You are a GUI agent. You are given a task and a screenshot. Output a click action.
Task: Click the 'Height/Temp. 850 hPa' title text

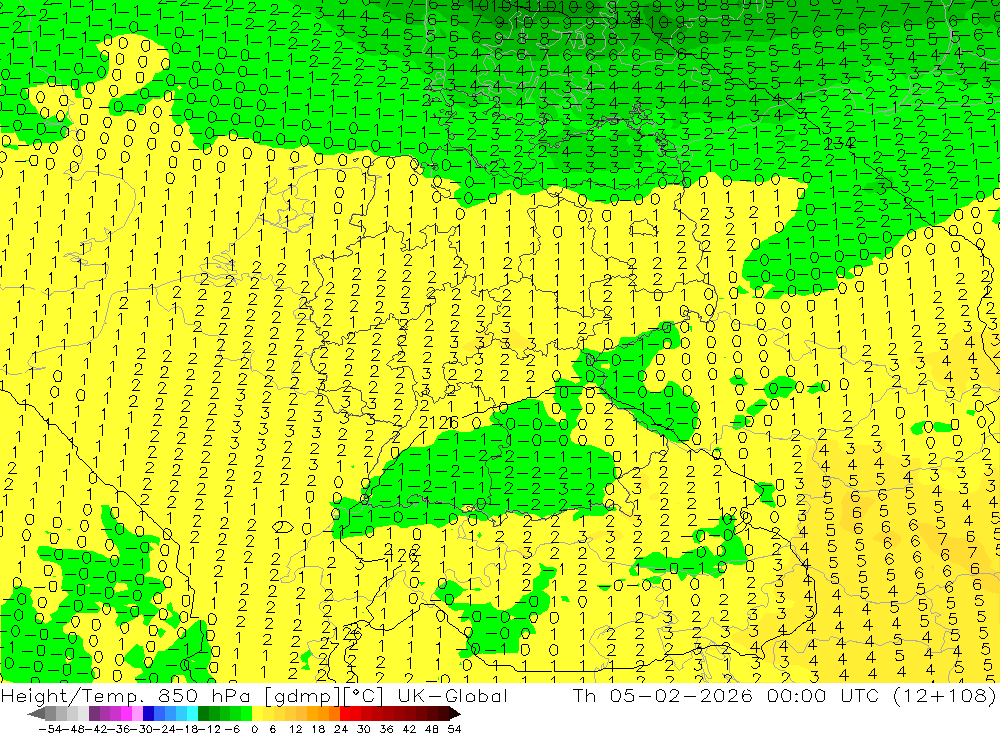[126, 696]
